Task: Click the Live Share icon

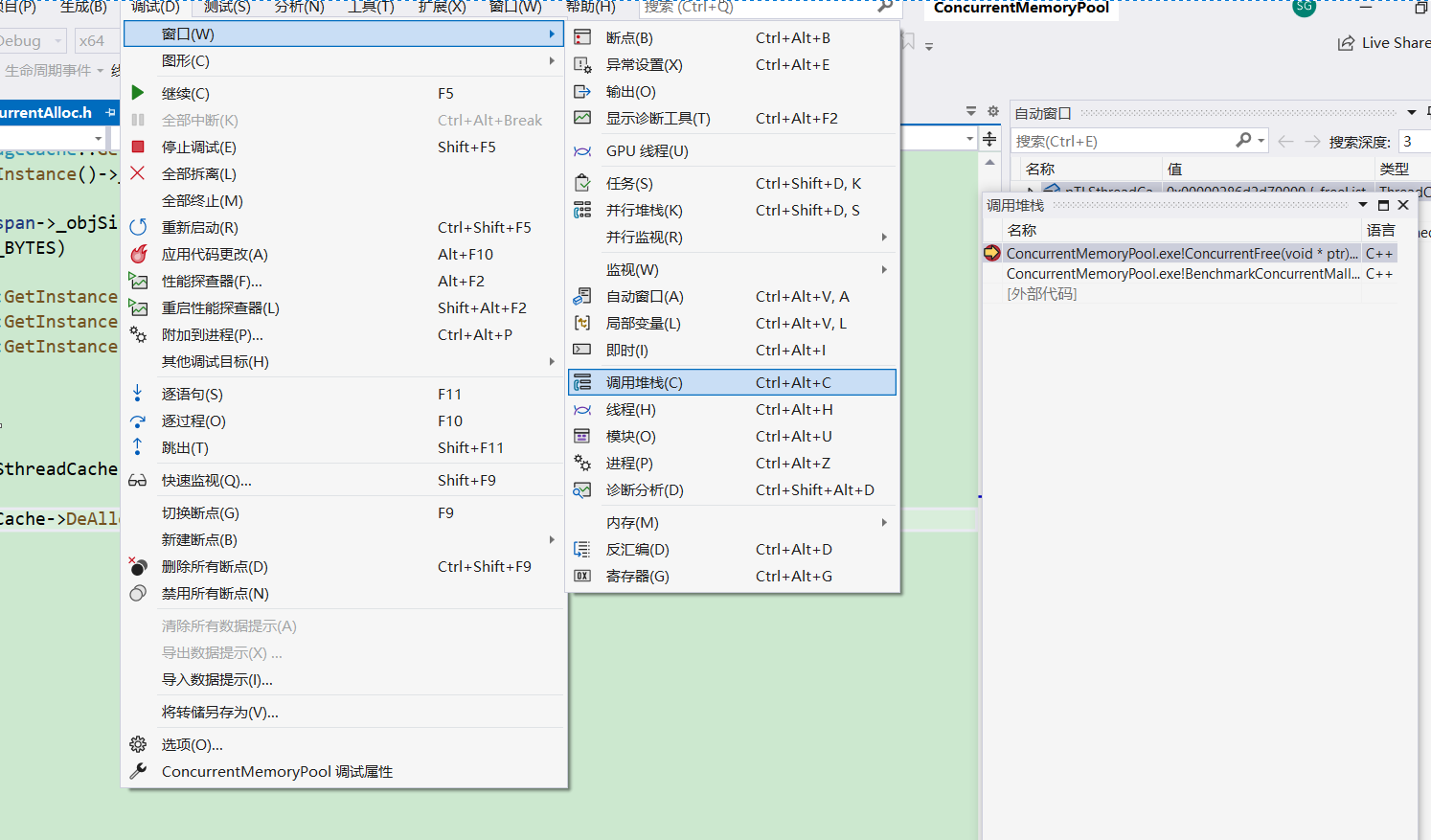Action: pyautogui.click(x=1347, y=43)
